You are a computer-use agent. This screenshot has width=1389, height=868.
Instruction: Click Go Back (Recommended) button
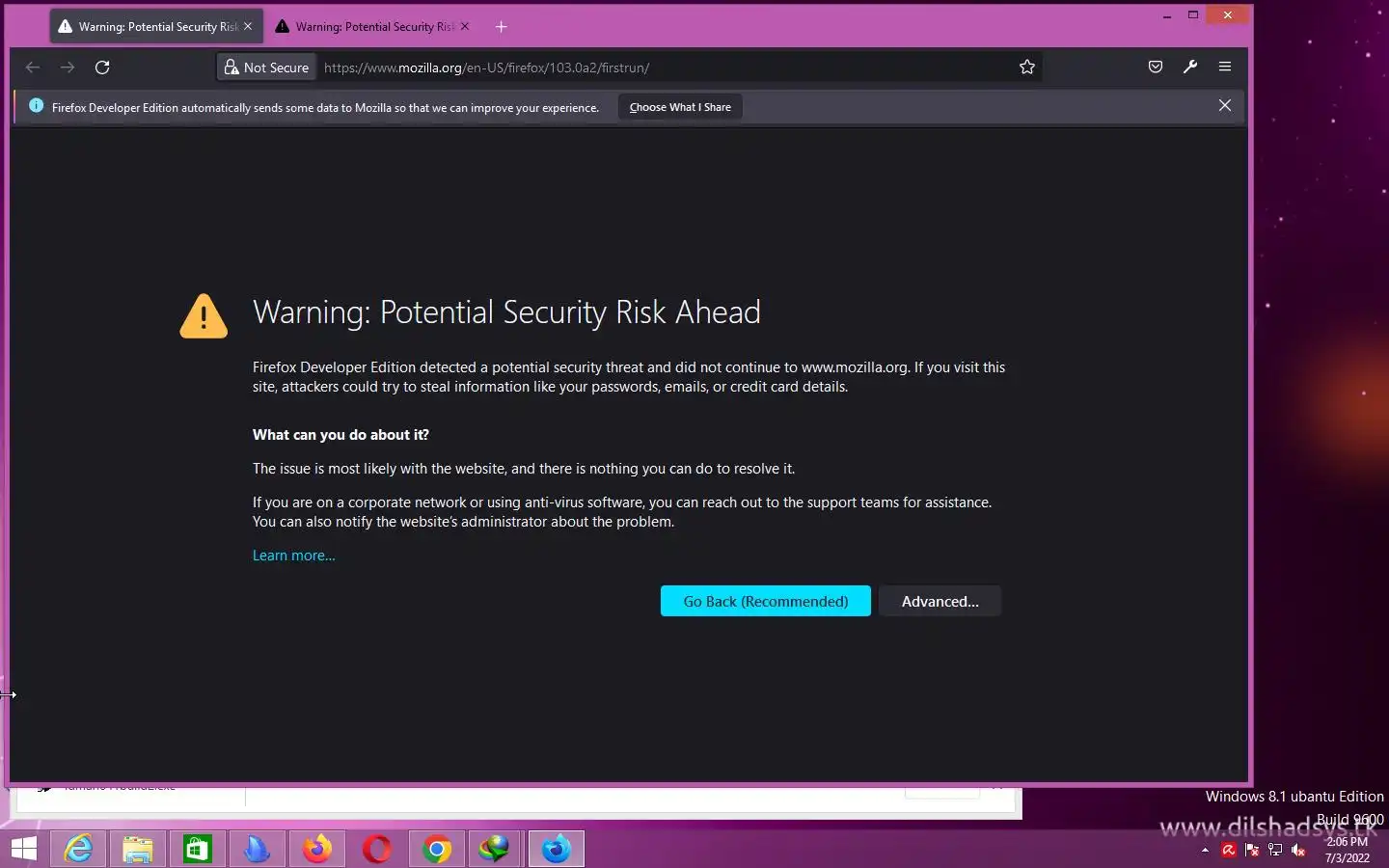click(766, 601)
